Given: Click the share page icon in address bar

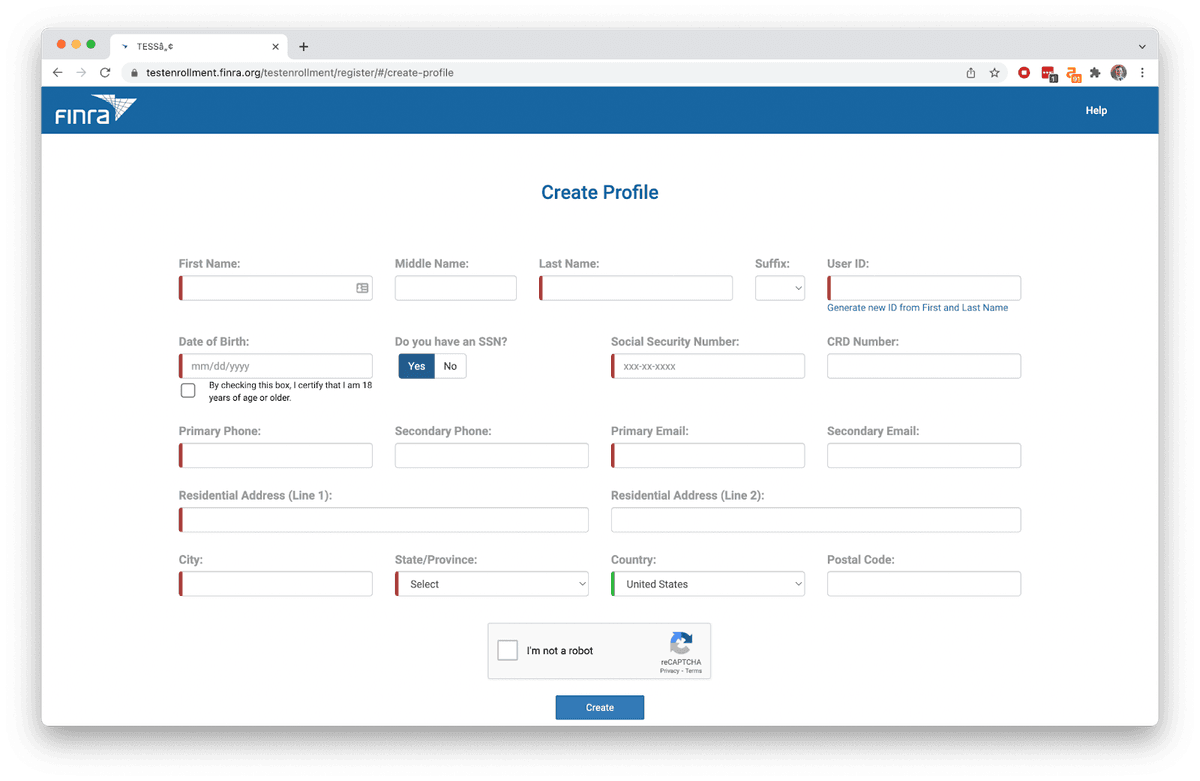Looking at the screenshot, I should [x=971, y=73].
